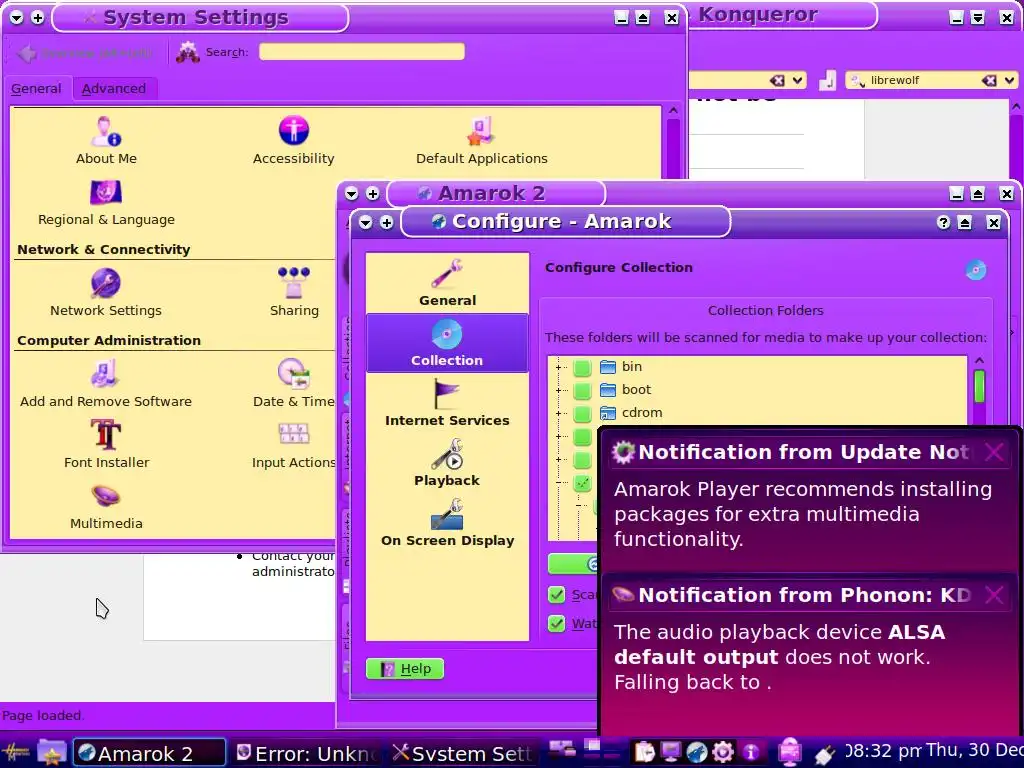Click the System Settings search icon
Image resolution: width=1024 pixels, height=768 pixels.
pos(187,52)
